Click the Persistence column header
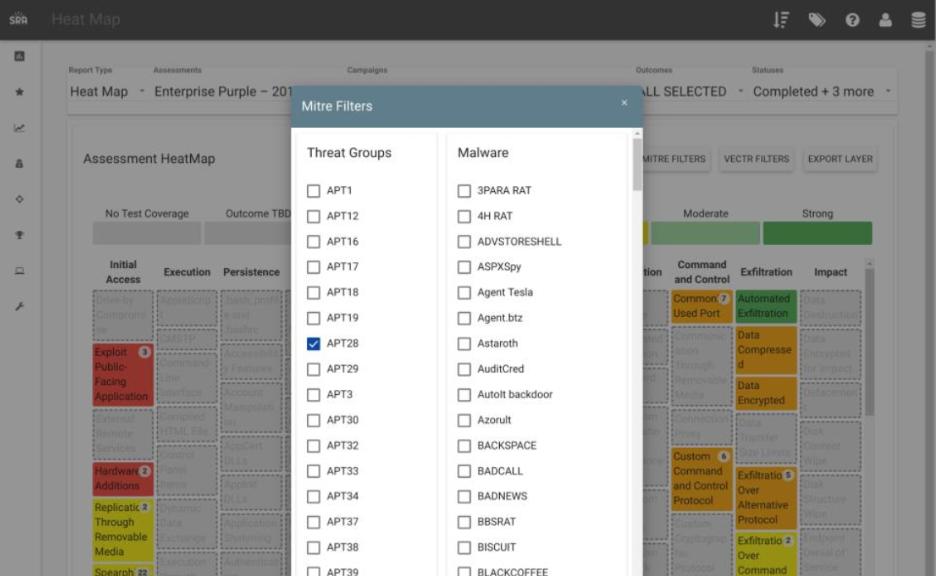 coord(251,272)
